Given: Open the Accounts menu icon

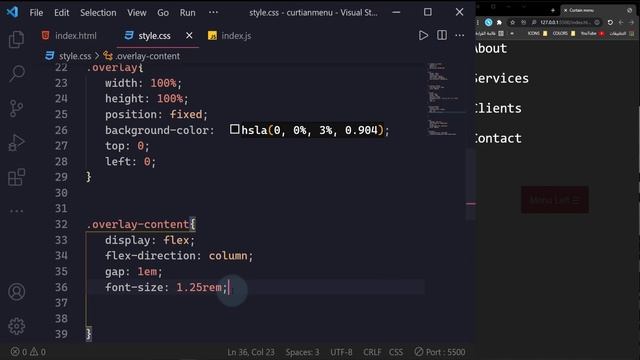Looking at the screenshot, I should click(x=16, y=292).
